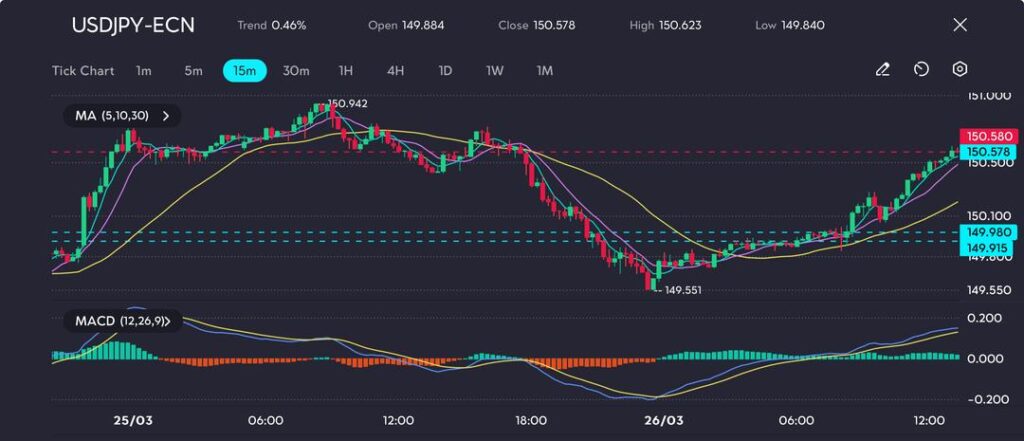Image resolution: width=1024 pixels, height=441 pixels.
Task: Open the drawing pencil tool
Action: [x=882, y=70]
